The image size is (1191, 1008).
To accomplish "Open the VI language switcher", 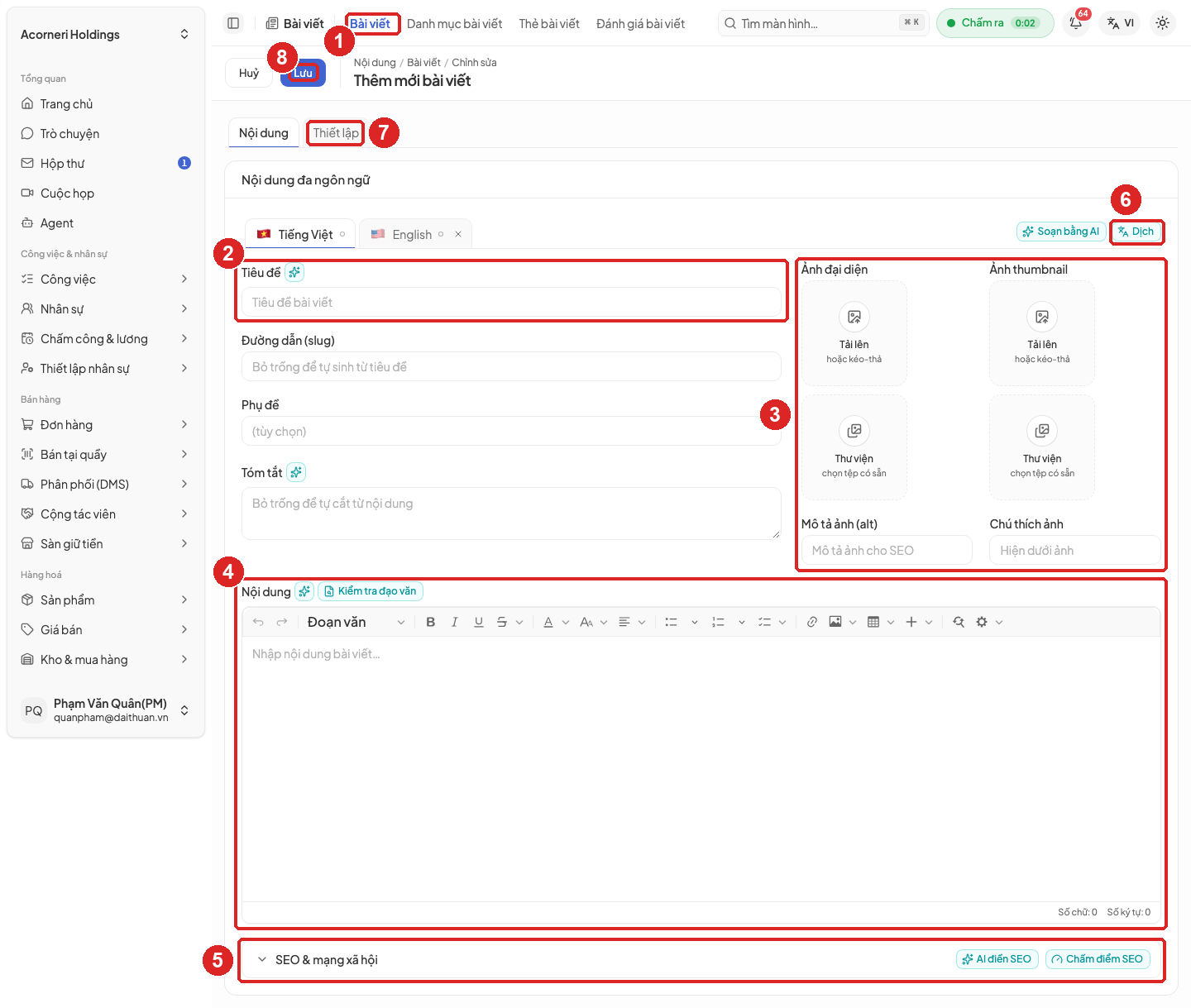I will (x=1121, y=23).
